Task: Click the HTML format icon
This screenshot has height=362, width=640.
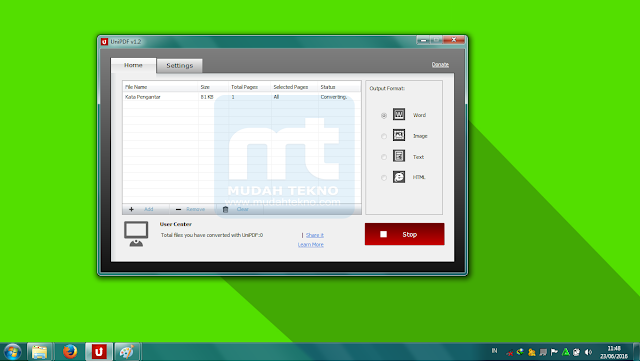Action: [x=399, y=177]
